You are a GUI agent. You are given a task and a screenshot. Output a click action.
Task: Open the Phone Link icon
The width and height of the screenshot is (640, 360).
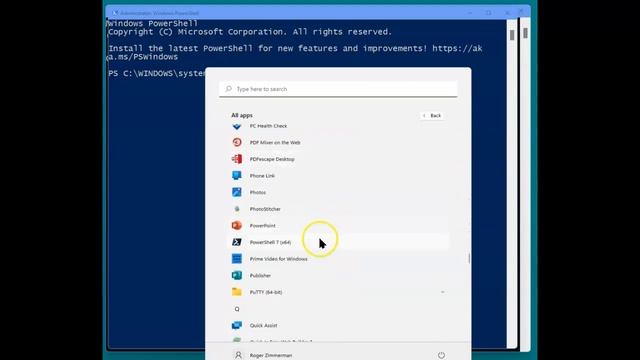pos(237,176)
